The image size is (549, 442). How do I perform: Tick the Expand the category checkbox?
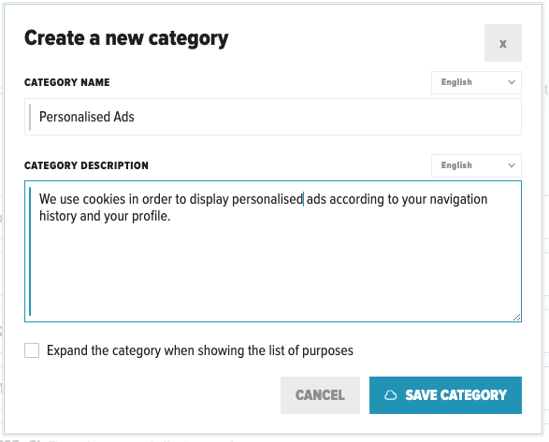coord(32,350)
